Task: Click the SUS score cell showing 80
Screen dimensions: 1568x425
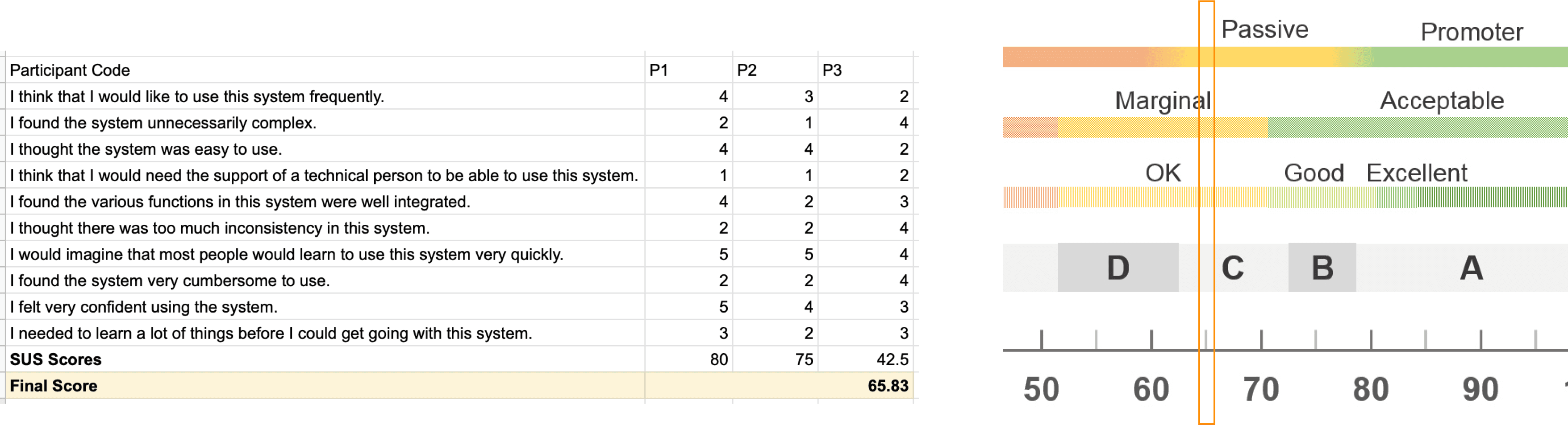Action: click(x=718, y=359)
